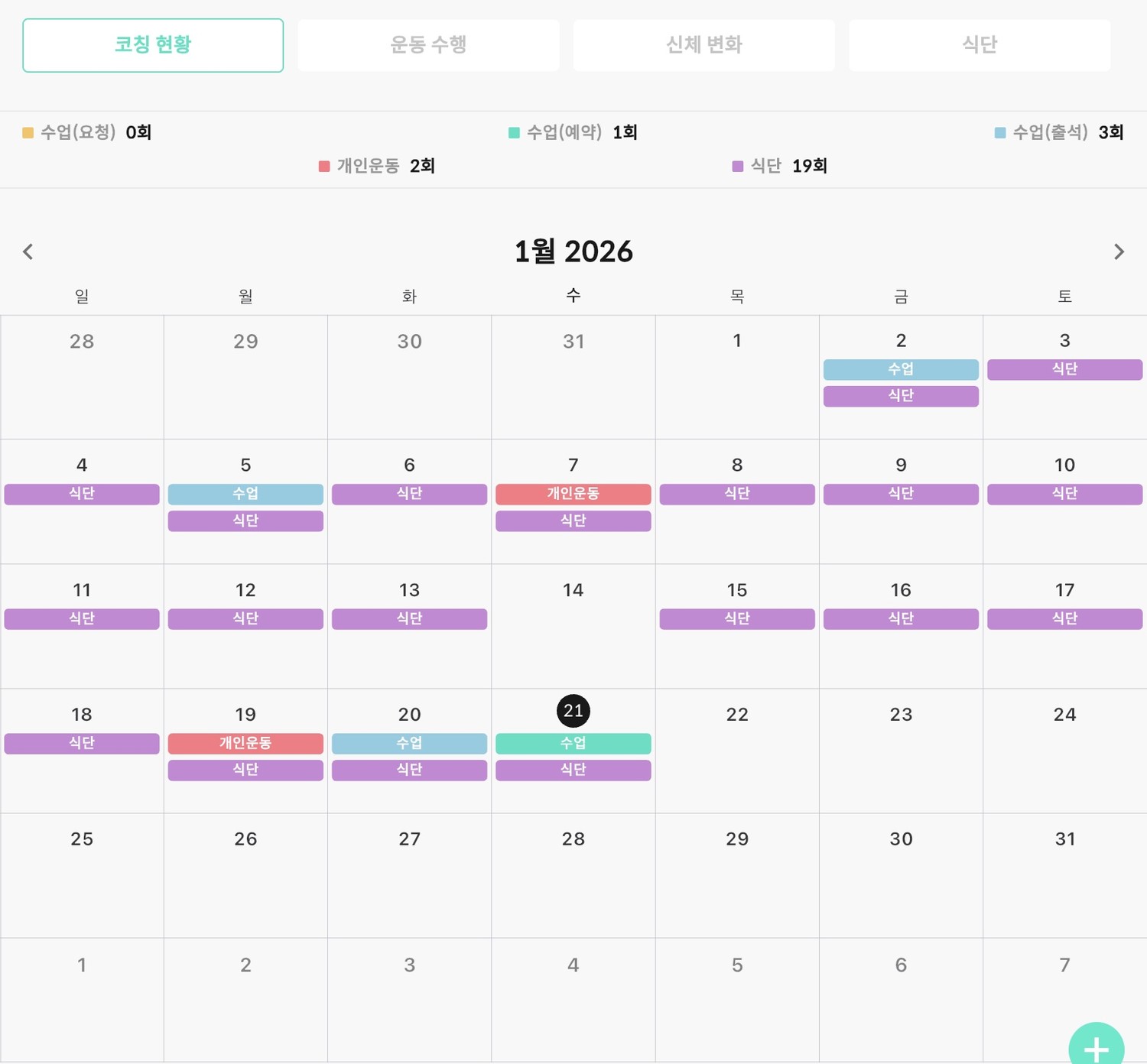Tap the green plus add button
This screenshot has height=1064, width=1147.
click(x=1096, y=1047)
